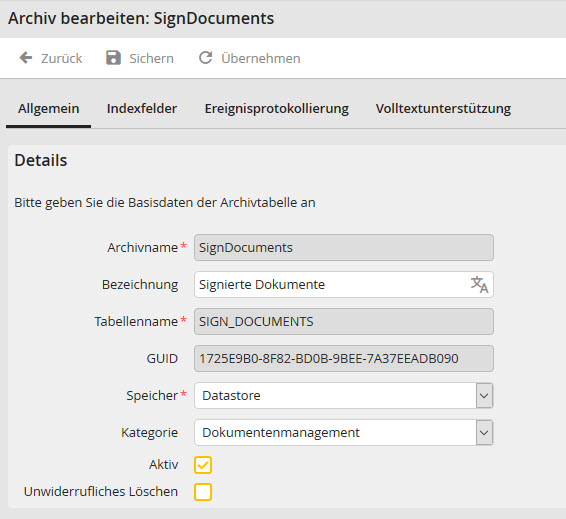Enable Unwiderrufliches Löschen checkbox
Viewport: 566px width, 519px height.
click(203, 492)
